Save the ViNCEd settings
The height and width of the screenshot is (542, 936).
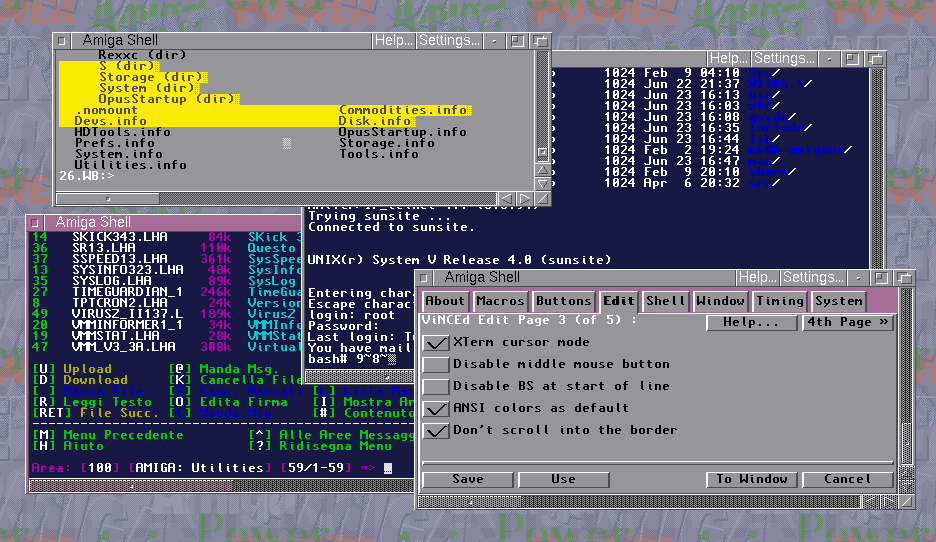click(x=468, y=479)
